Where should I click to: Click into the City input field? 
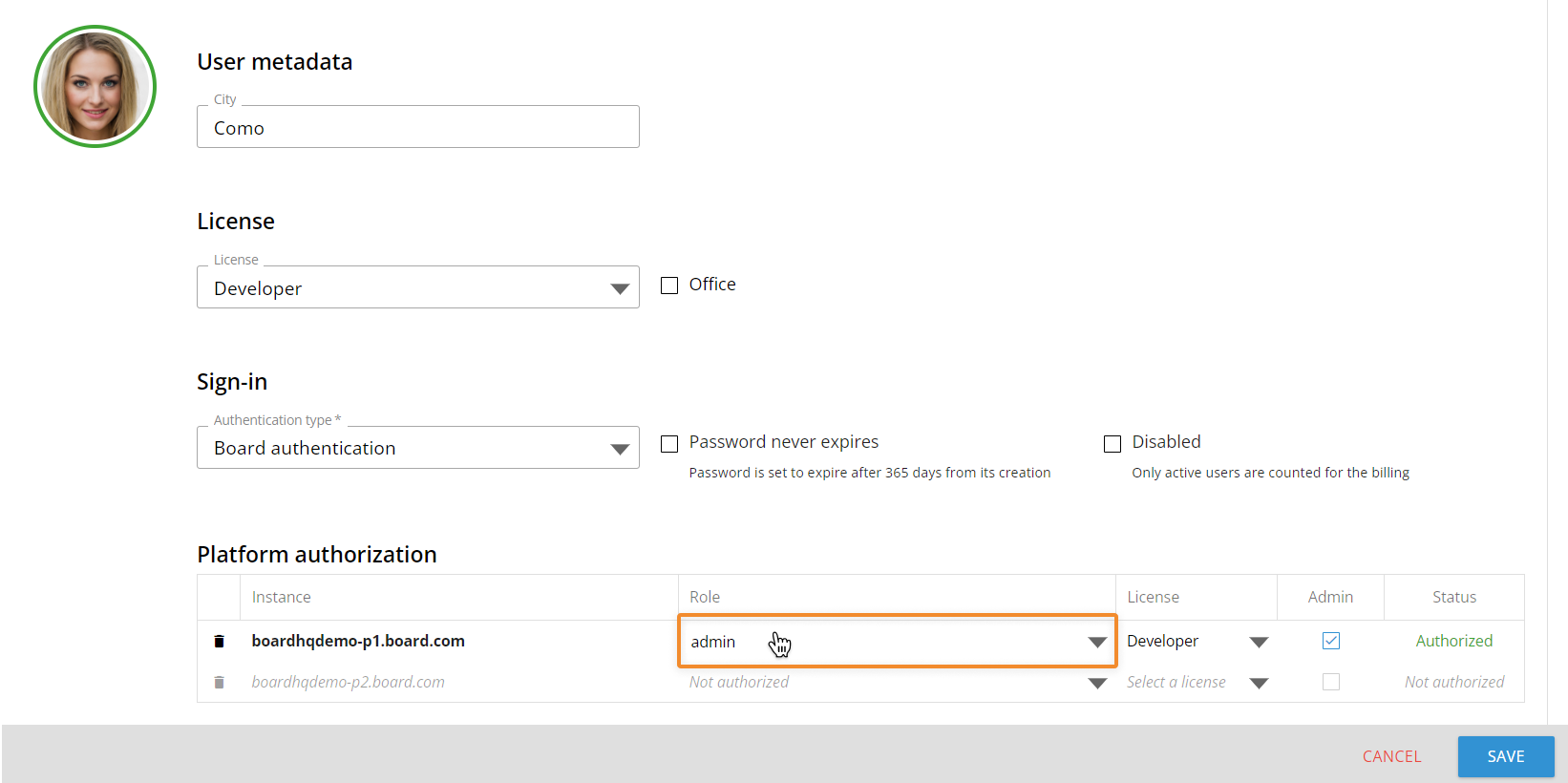coord(417,128)
